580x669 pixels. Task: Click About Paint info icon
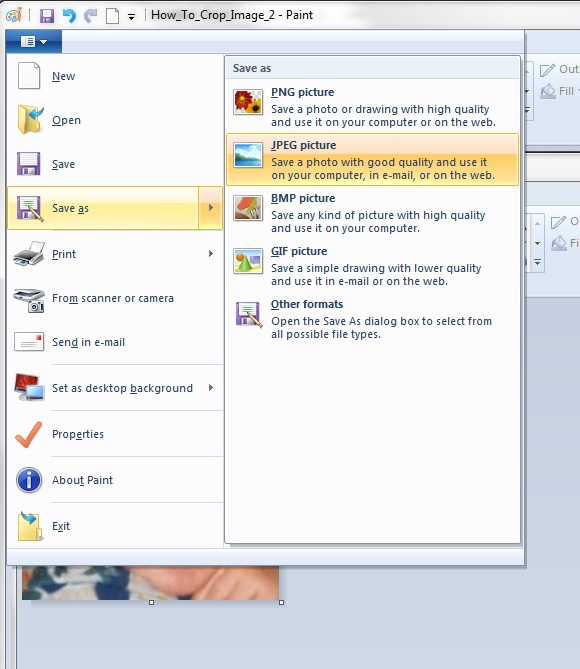tap(29, 480)
